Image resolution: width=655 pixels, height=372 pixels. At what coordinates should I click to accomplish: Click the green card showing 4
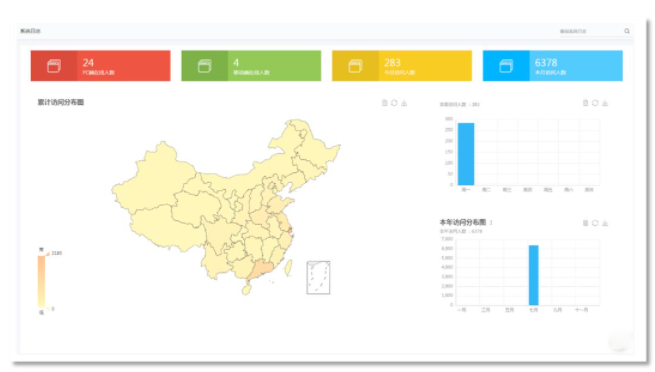(x=251, y=66)
